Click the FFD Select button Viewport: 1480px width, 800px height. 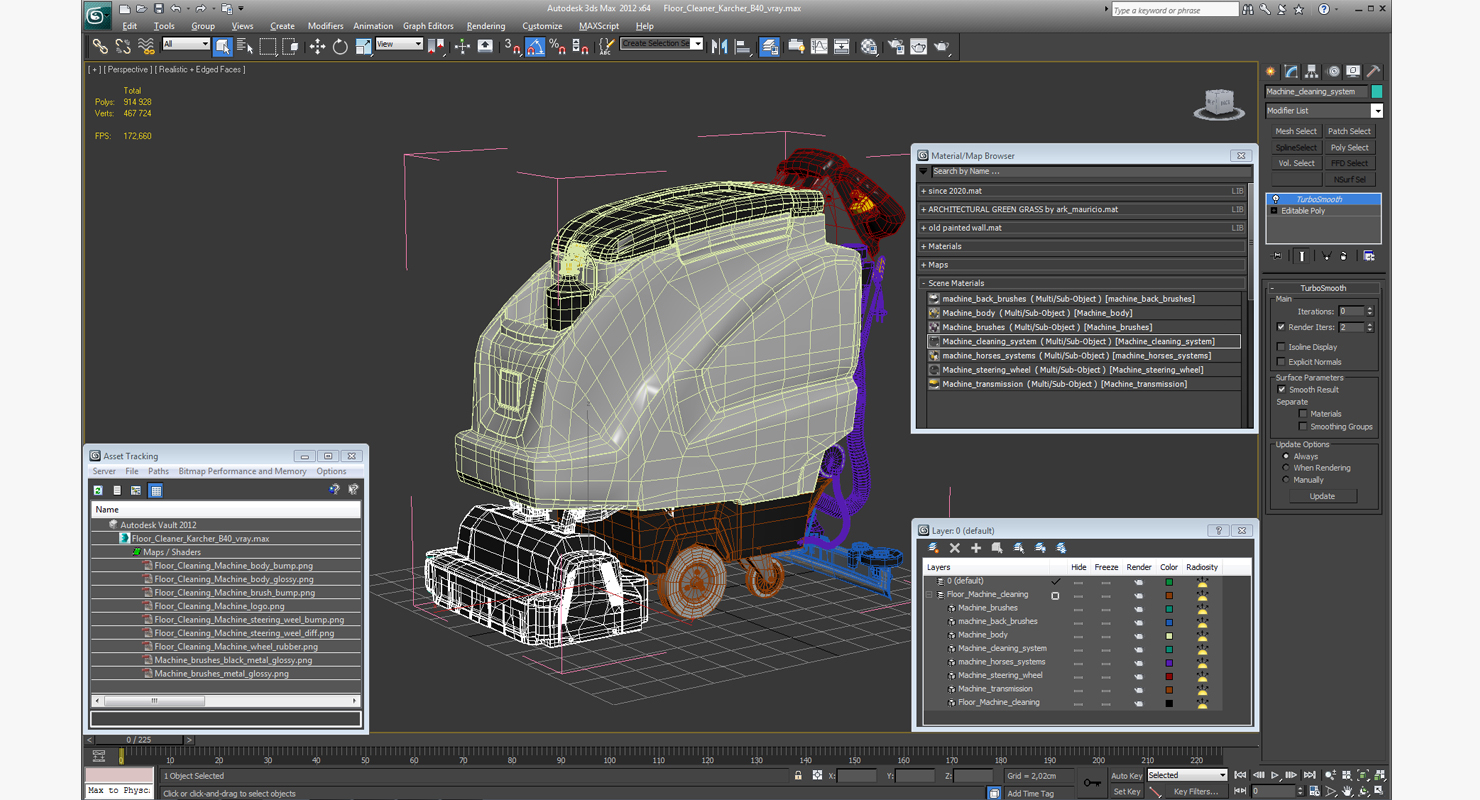coord(1349,163)
